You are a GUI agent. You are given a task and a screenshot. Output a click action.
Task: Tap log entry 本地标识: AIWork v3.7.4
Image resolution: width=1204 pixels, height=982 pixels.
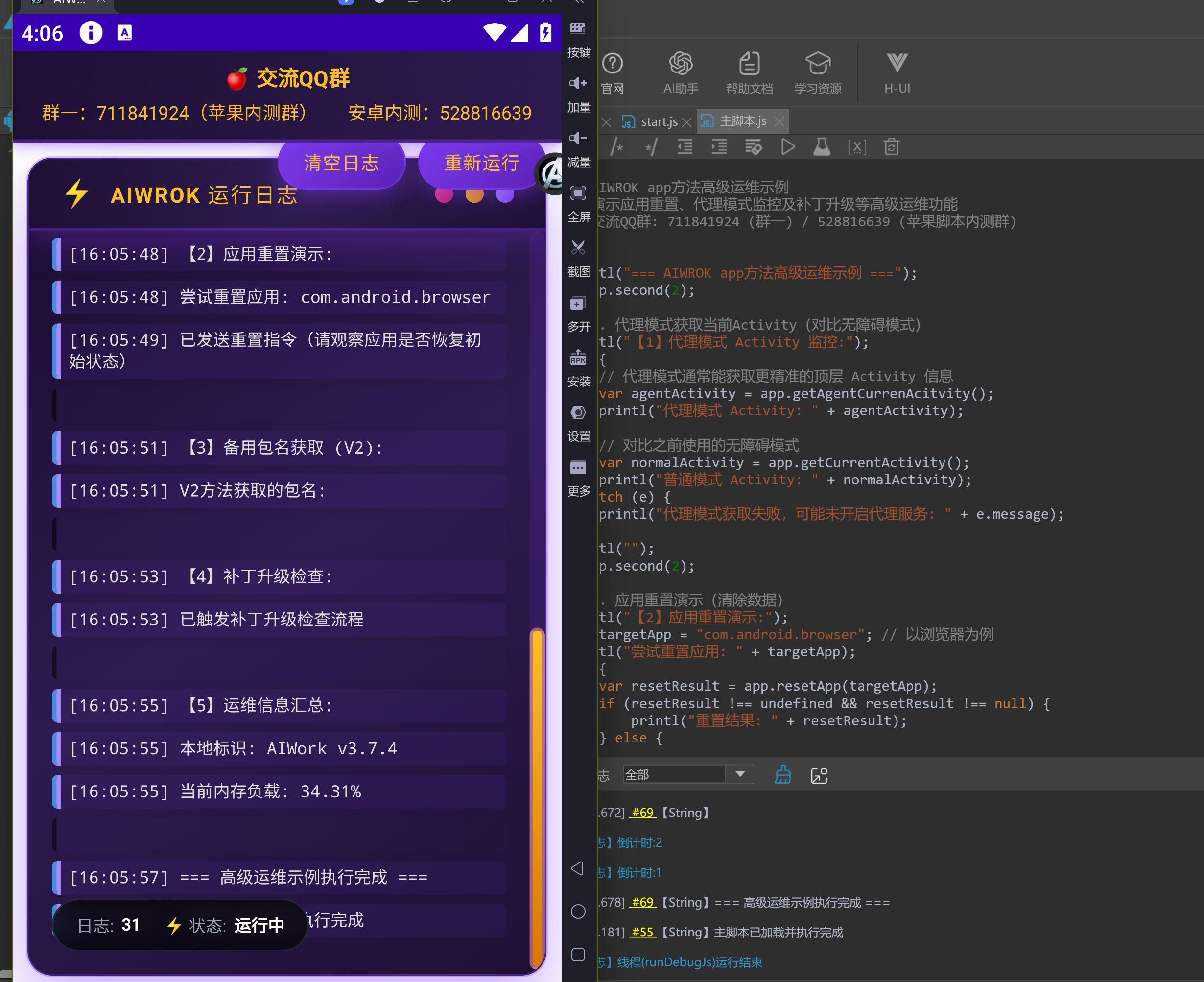pyautogui.click(x=280, y=748)
